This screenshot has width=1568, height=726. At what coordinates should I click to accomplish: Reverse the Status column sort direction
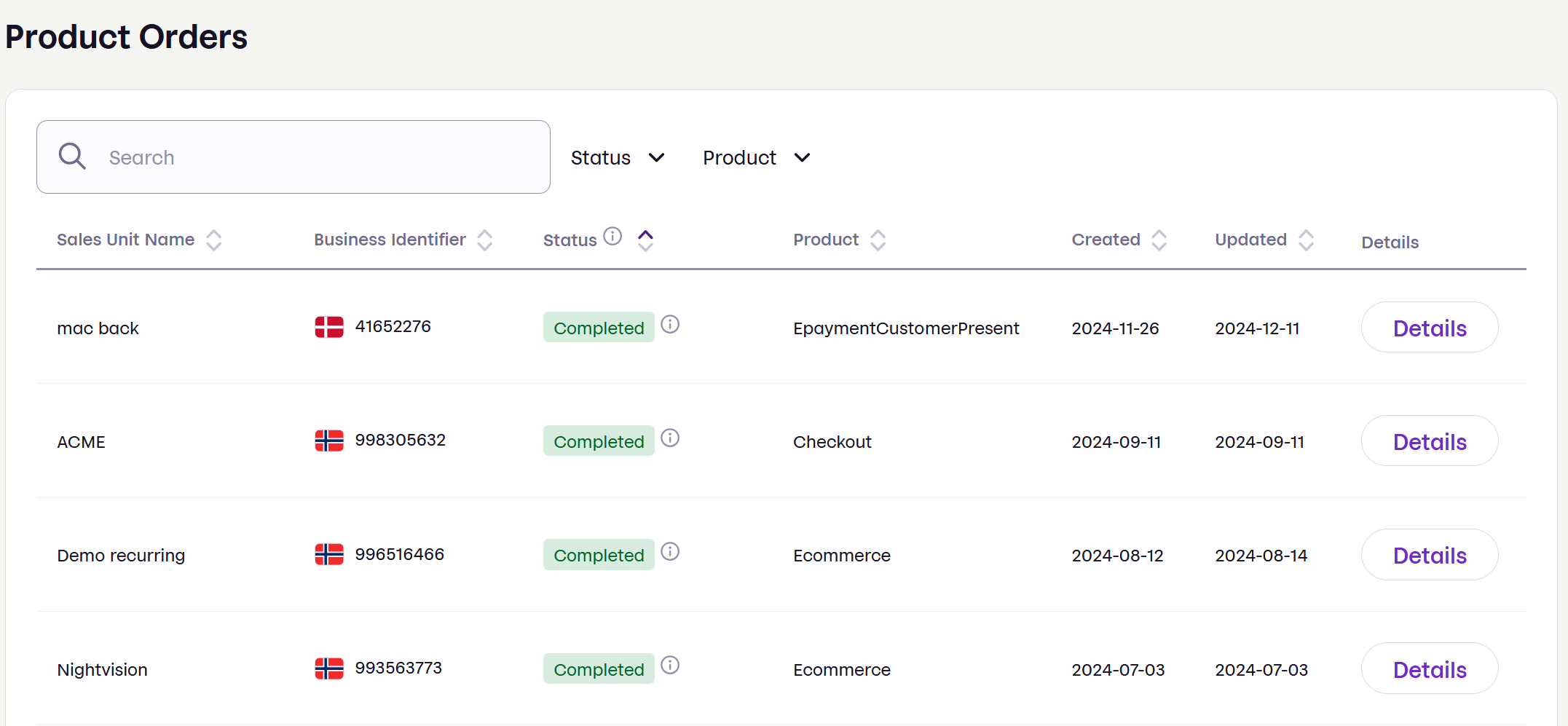[x=645, y=240]
